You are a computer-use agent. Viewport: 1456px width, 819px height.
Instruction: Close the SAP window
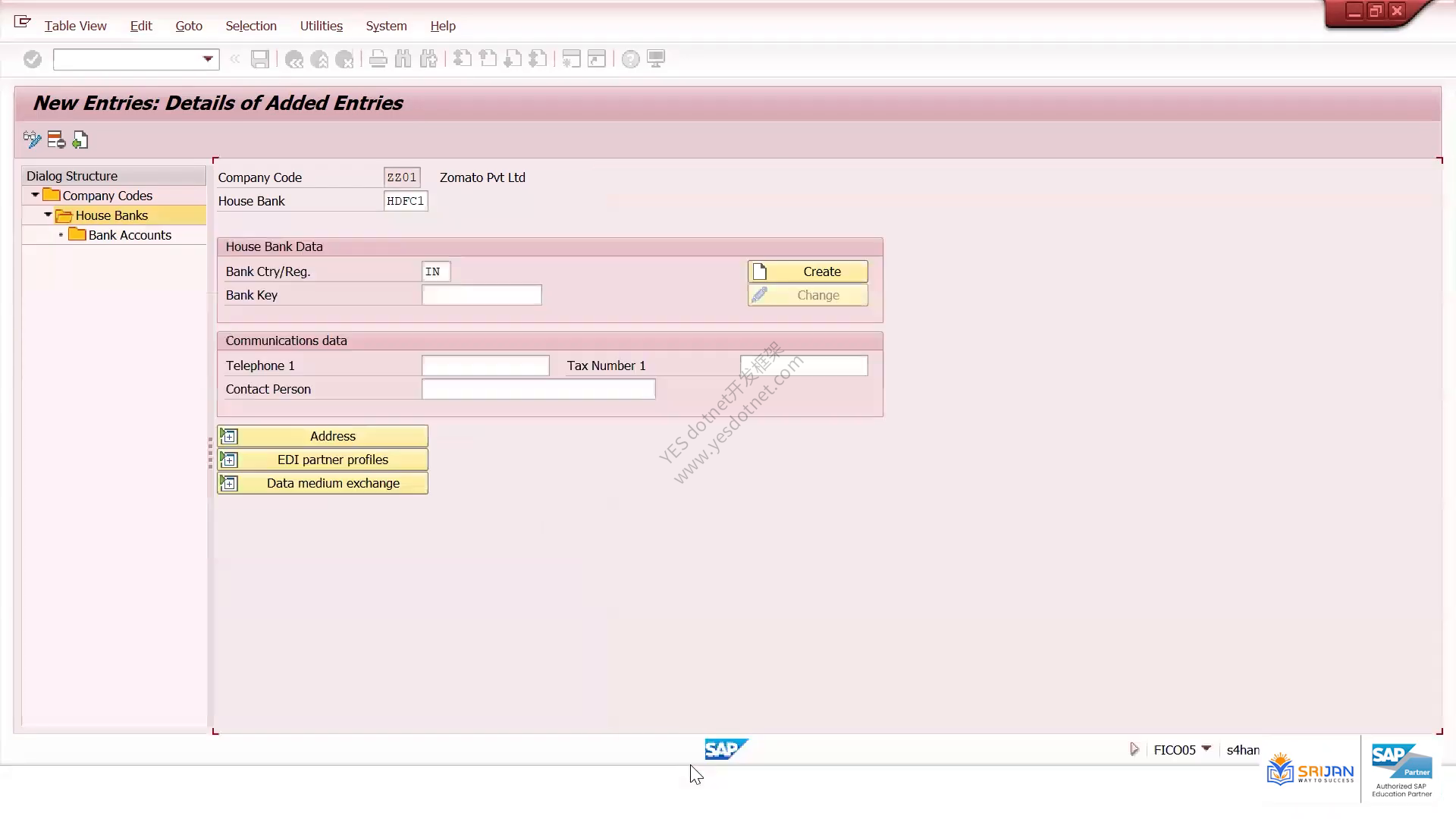(1396, 11)
